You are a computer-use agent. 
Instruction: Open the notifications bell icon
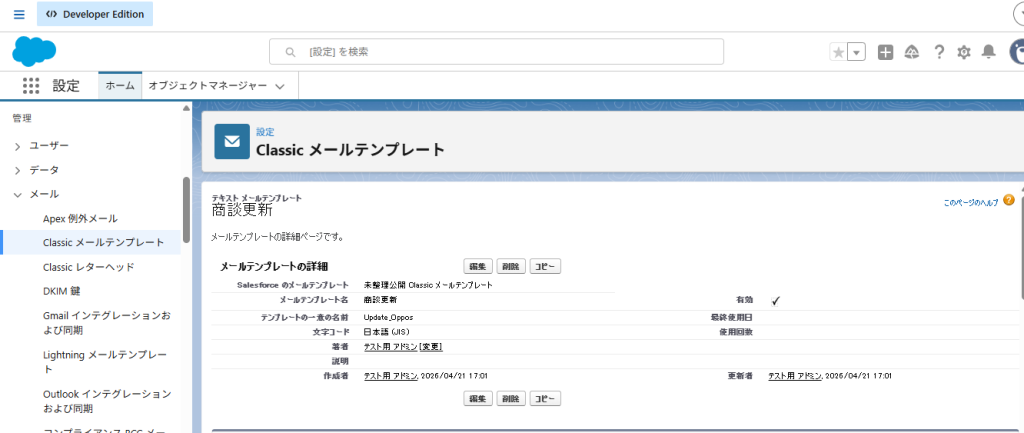(989, 52)
